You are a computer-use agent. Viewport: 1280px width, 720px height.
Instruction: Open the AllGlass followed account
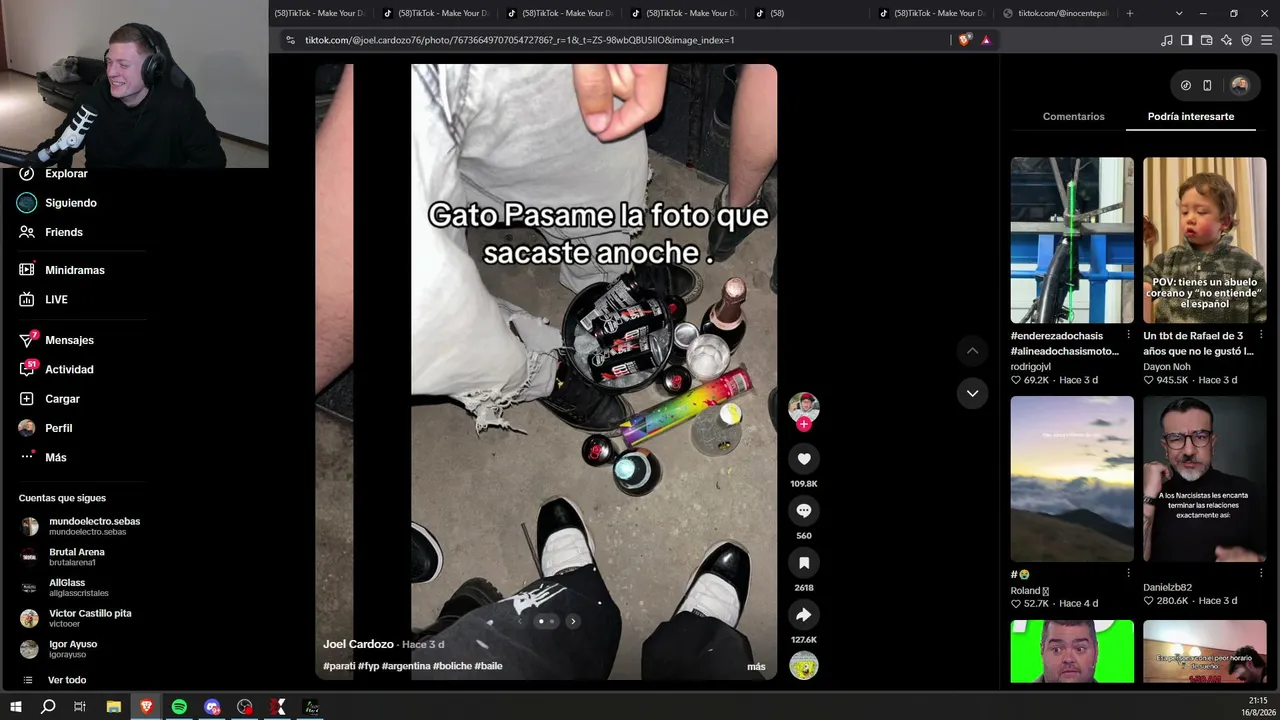point(82,588)
